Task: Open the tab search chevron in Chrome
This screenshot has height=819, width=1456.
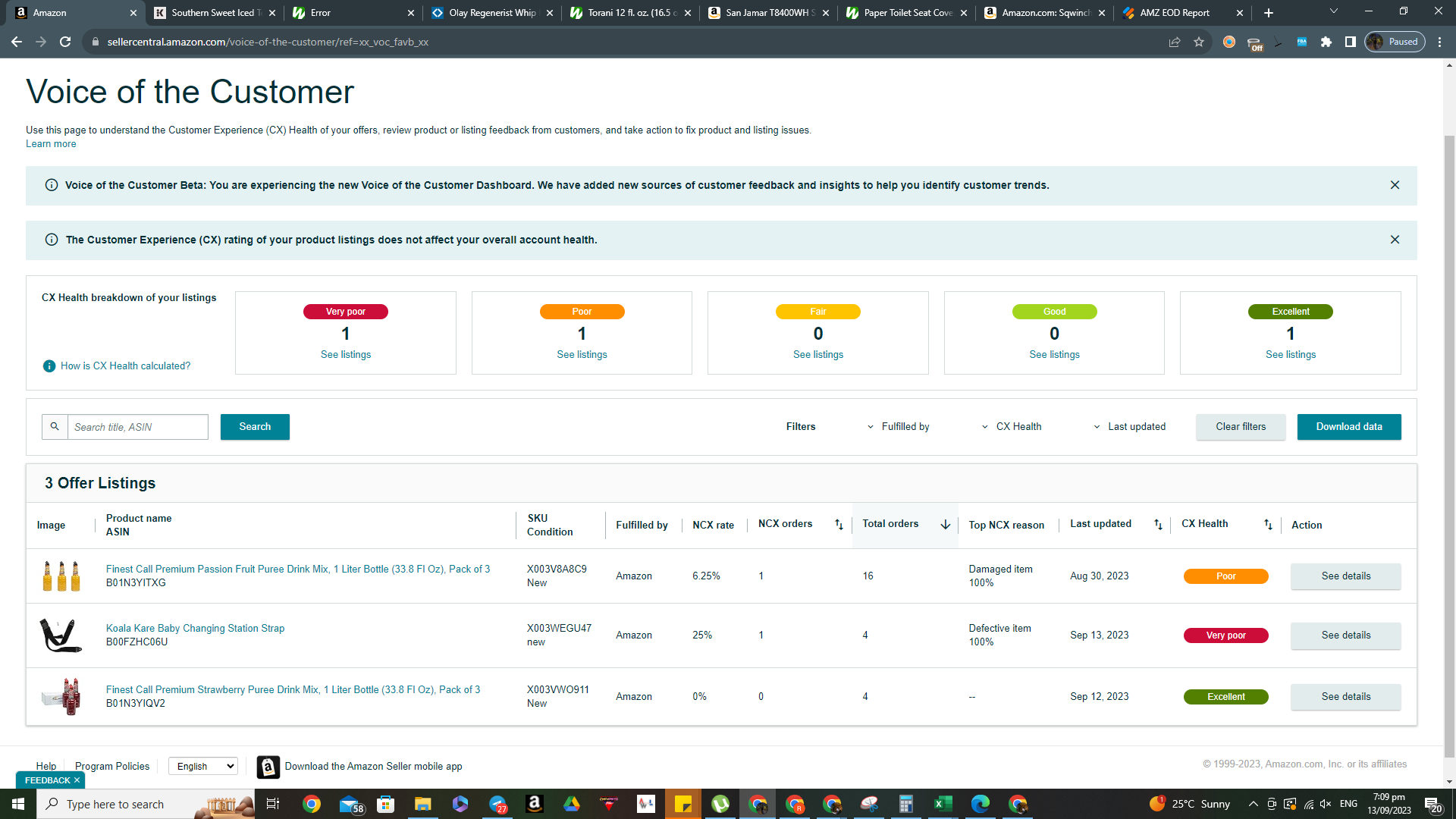Action: (1334, 11)
